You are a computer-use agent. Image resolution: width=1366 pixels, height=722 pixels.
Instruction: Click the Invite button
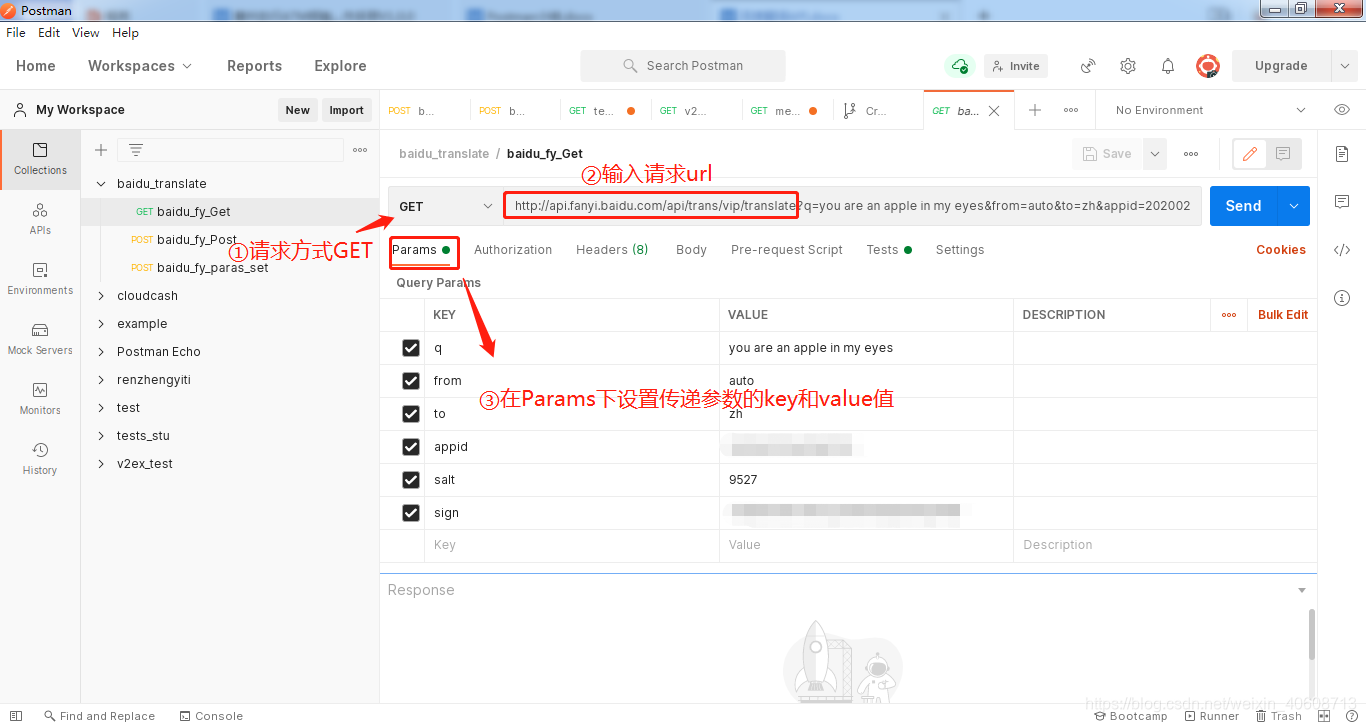pyautogui.click(x=1016, y=66)
